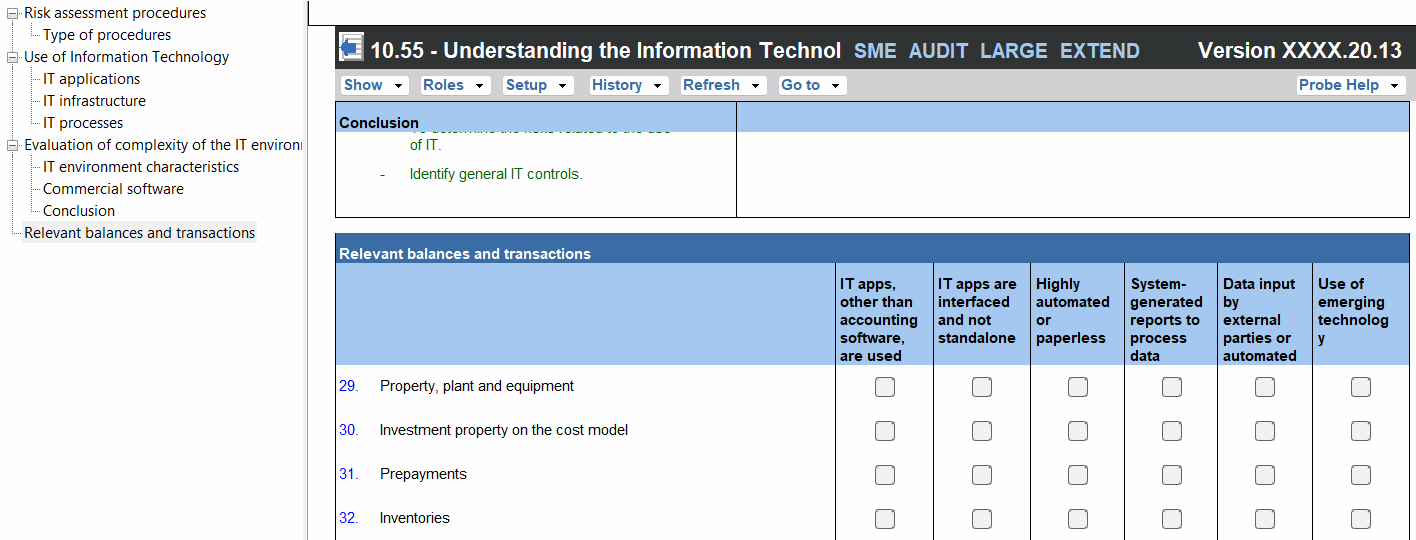Click the question number 32 link
1416x540 pixels.
[x=348, y=518]
